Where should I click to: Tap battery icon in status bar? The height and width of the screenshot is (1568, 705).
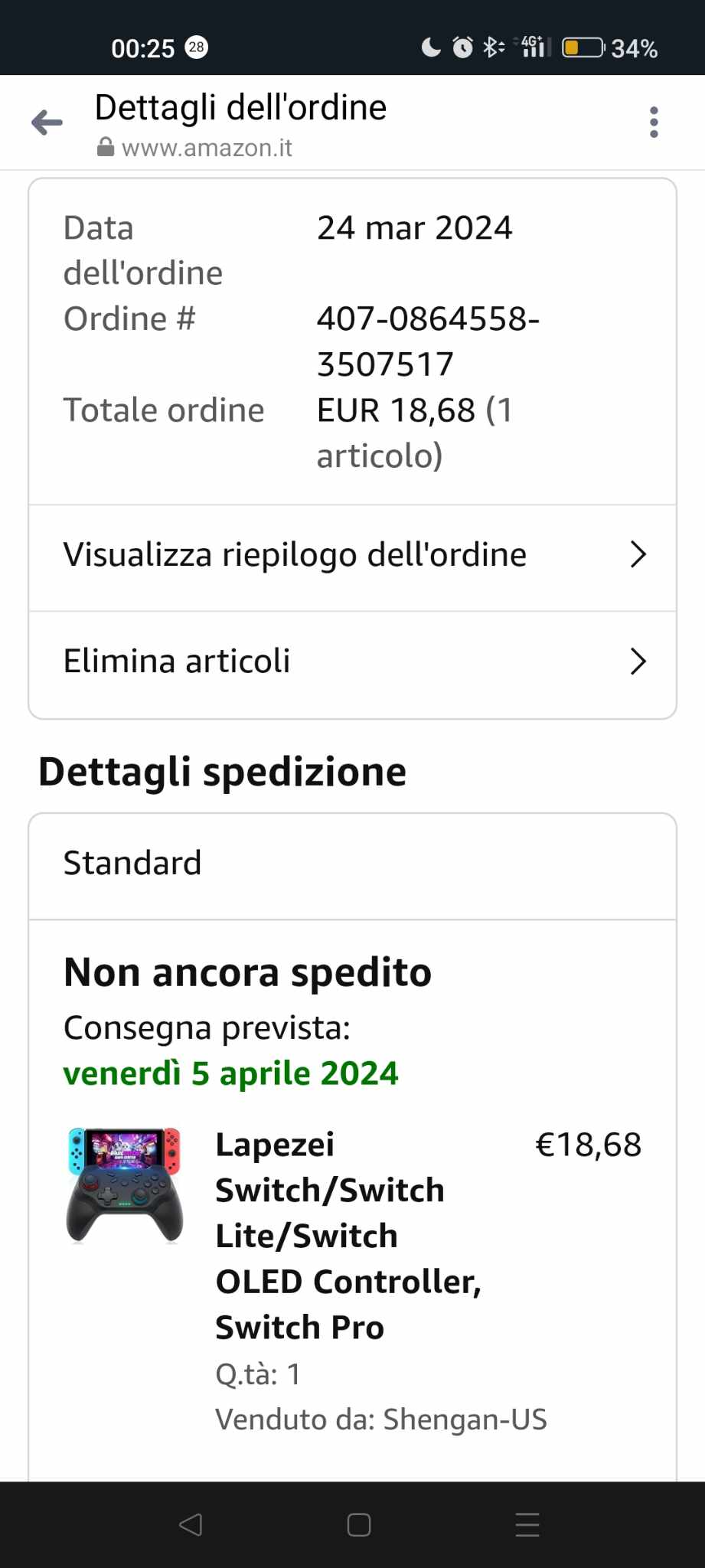pos(584,48)
